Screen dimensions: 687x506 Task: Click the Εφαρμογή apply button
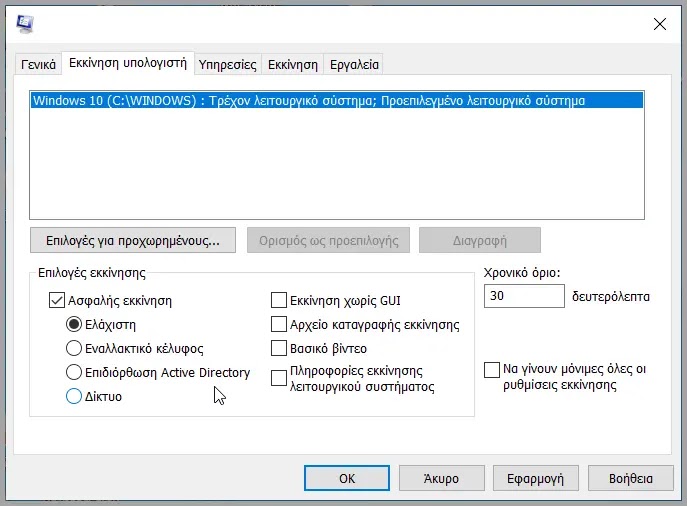pyautogui.click(x=536, y=478)
